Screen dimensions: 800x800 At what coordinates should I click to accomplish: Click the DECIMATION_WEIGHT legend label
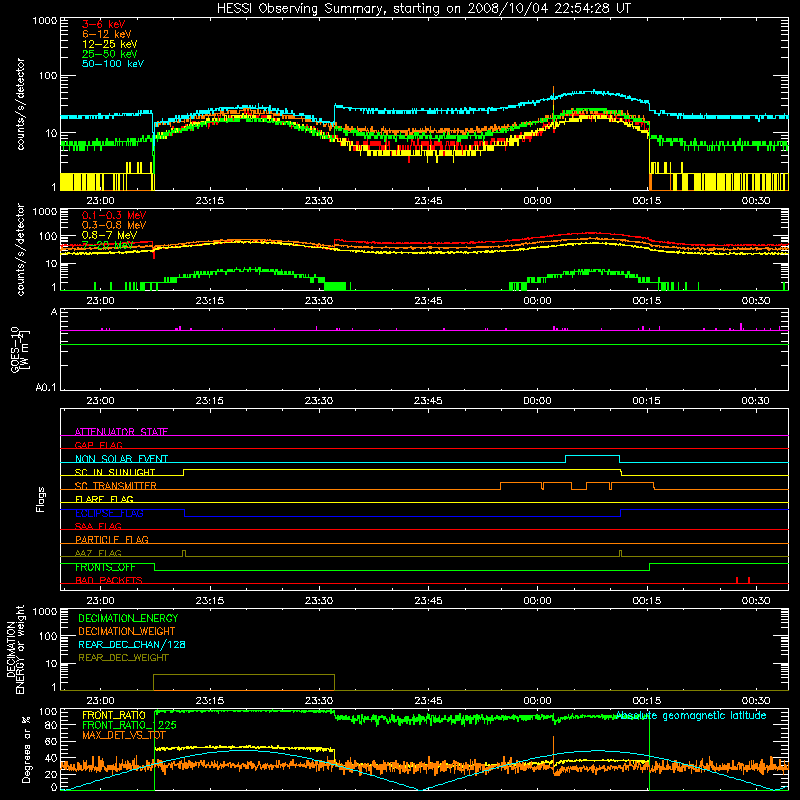tap(127, 631)
